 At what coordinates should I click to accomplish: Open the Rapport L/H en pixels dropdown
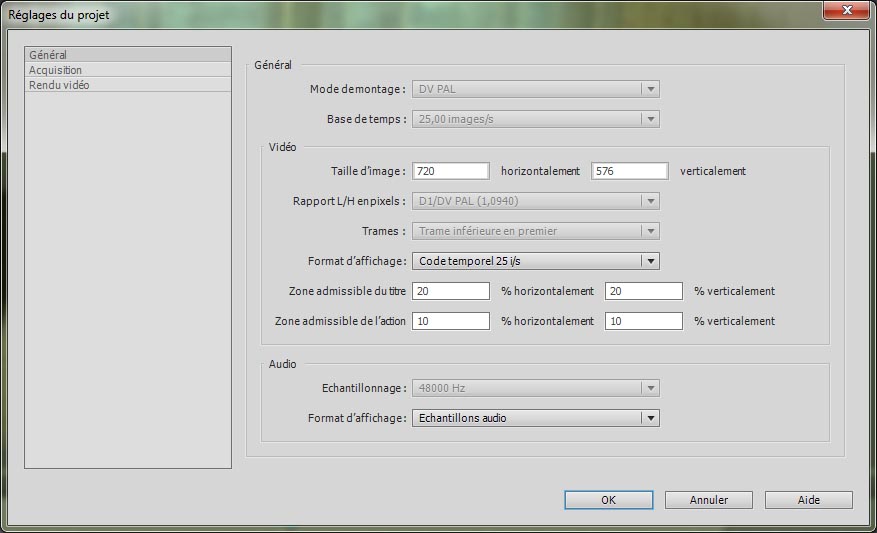[536, 201]
